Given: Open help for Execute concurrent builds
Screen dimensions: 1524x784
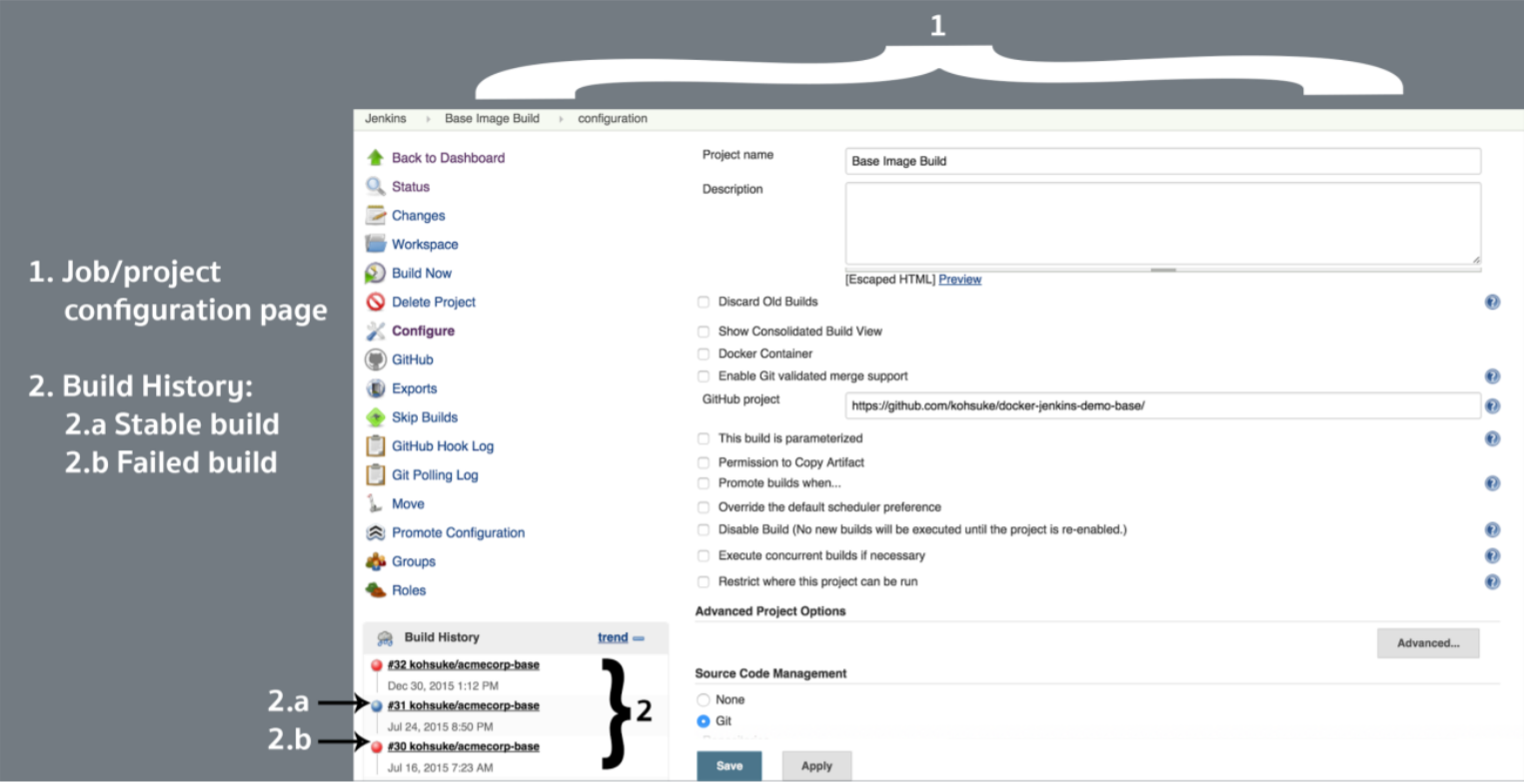Looking at the screenshot, I should 1492,556.
